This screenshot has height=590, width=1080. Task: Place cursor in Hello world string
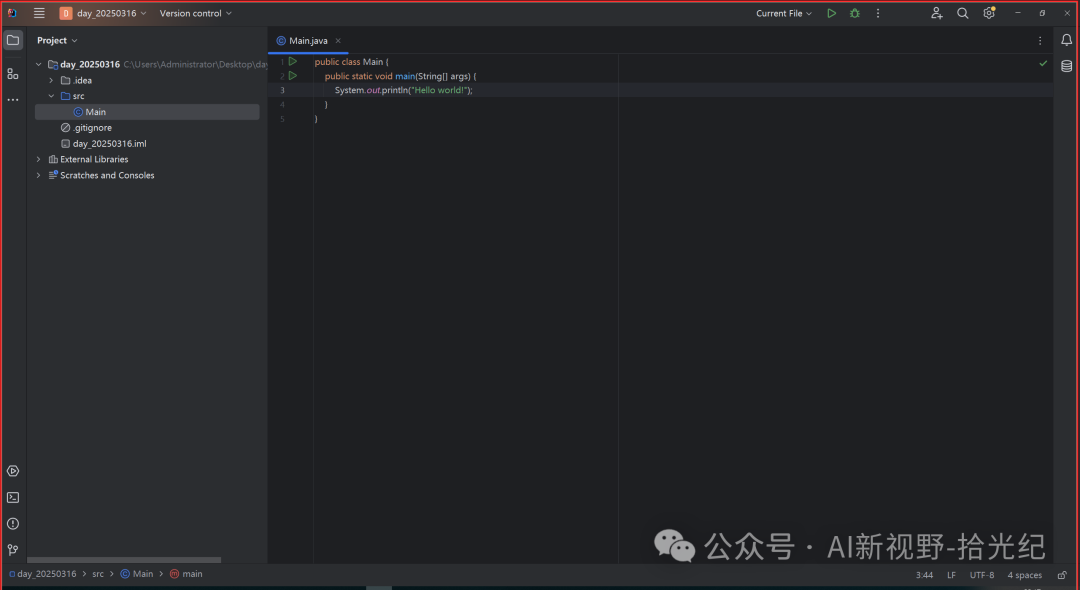pyautogui.click(x=439, y=90)
